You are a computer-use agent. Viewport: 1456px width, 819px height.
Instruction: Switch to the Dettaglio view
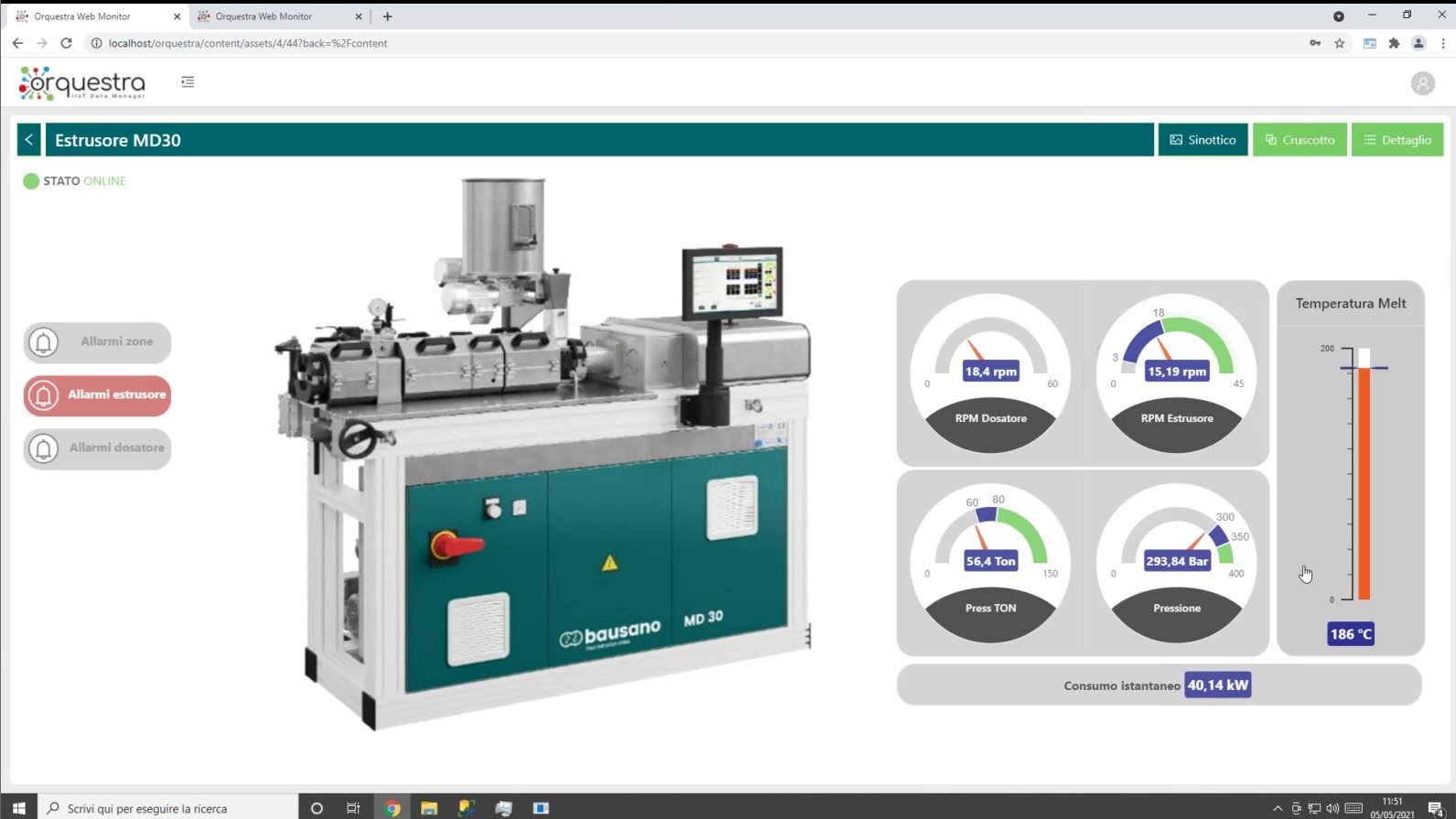coord(1397,140)
